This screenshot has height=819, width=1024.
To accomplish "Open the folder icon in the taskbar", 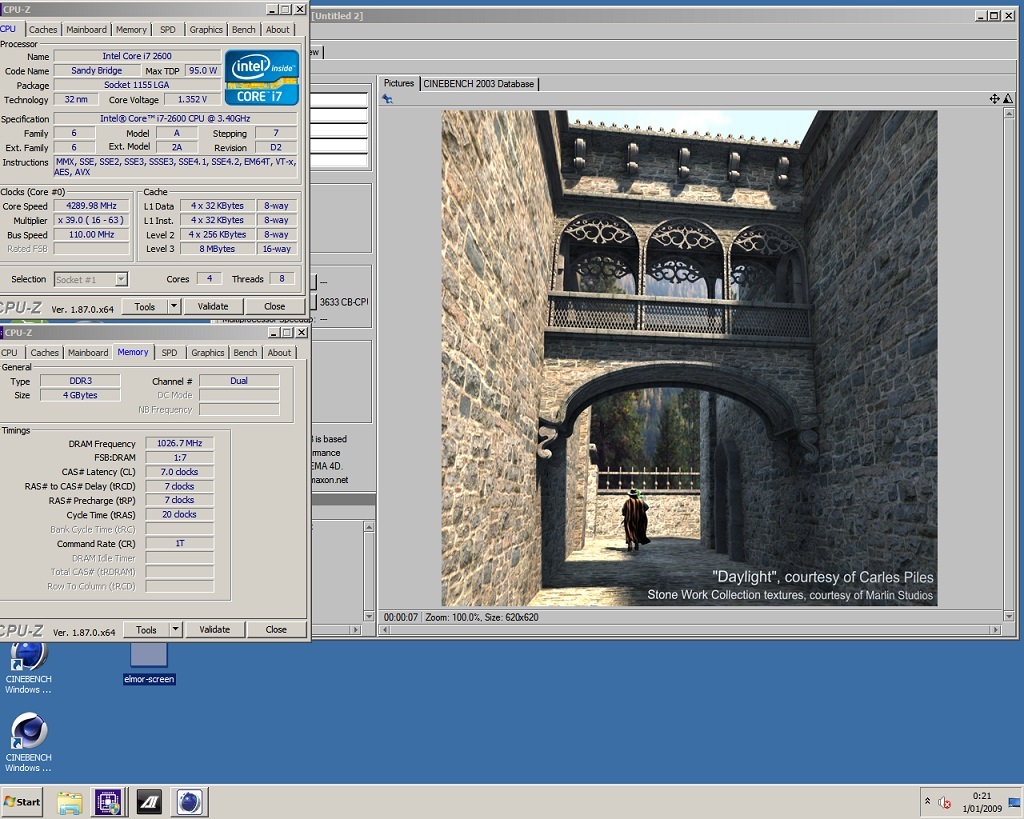I will tap(69, 802).
